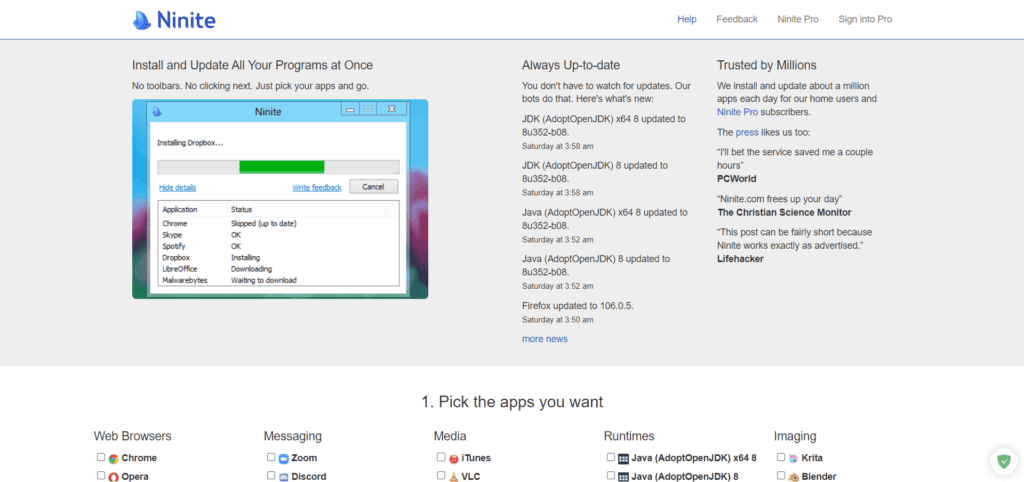Viewport: 1024px width, 482px height.
Task: Tick the Chrome checkbox
Action: point(101,457)
